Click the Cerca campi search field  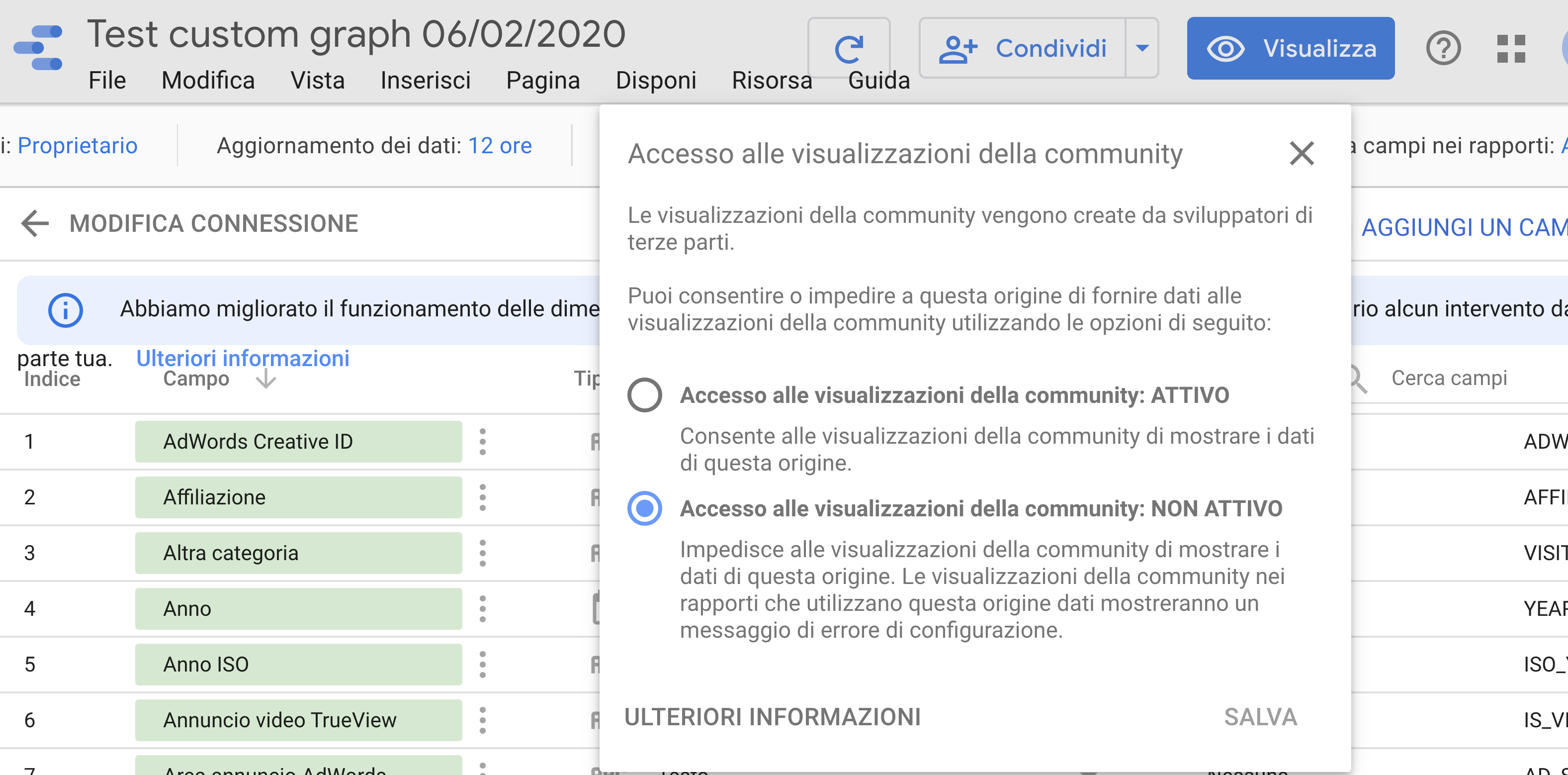click(1461, 379)
